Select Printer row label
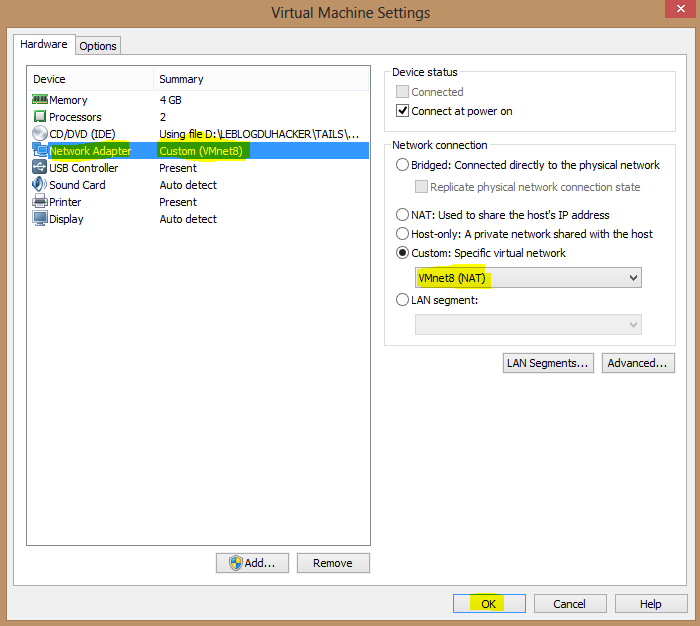The height and width of the screenshot is (626, 700). click(65, 202)
